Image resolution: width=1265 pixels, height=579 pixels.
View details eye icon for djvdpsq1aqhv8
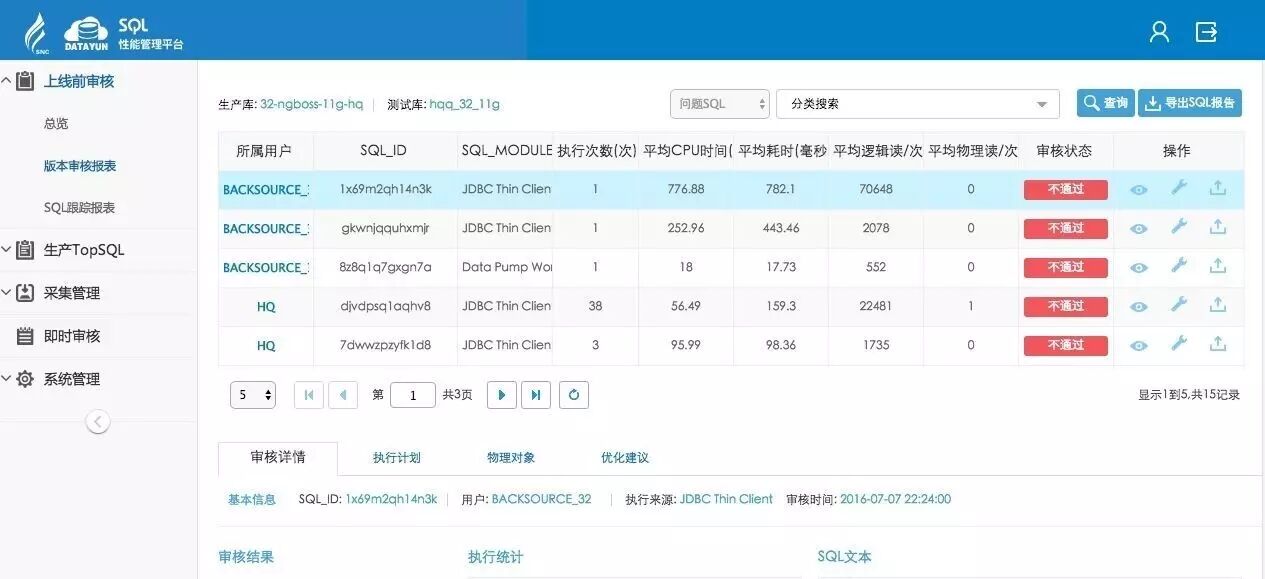1139,306
